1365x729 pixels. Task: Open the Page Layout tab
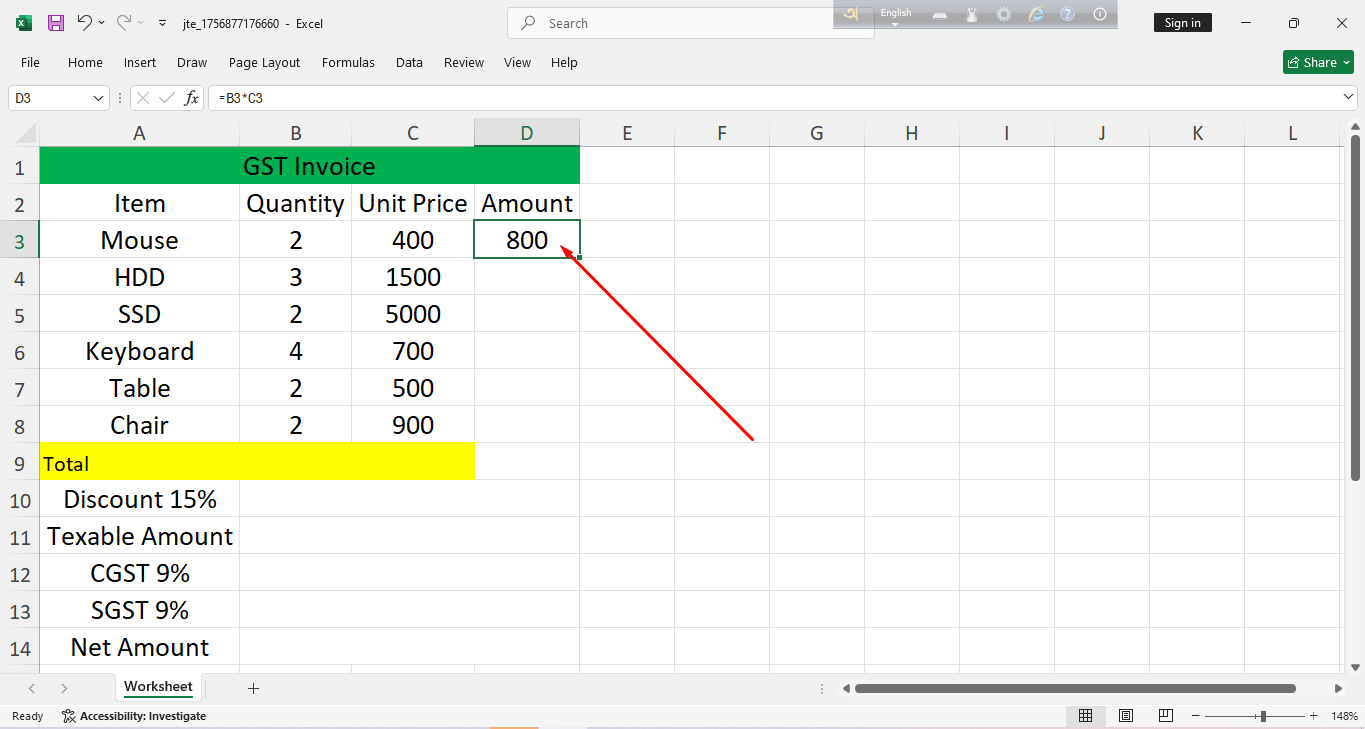tap(264, 62)
